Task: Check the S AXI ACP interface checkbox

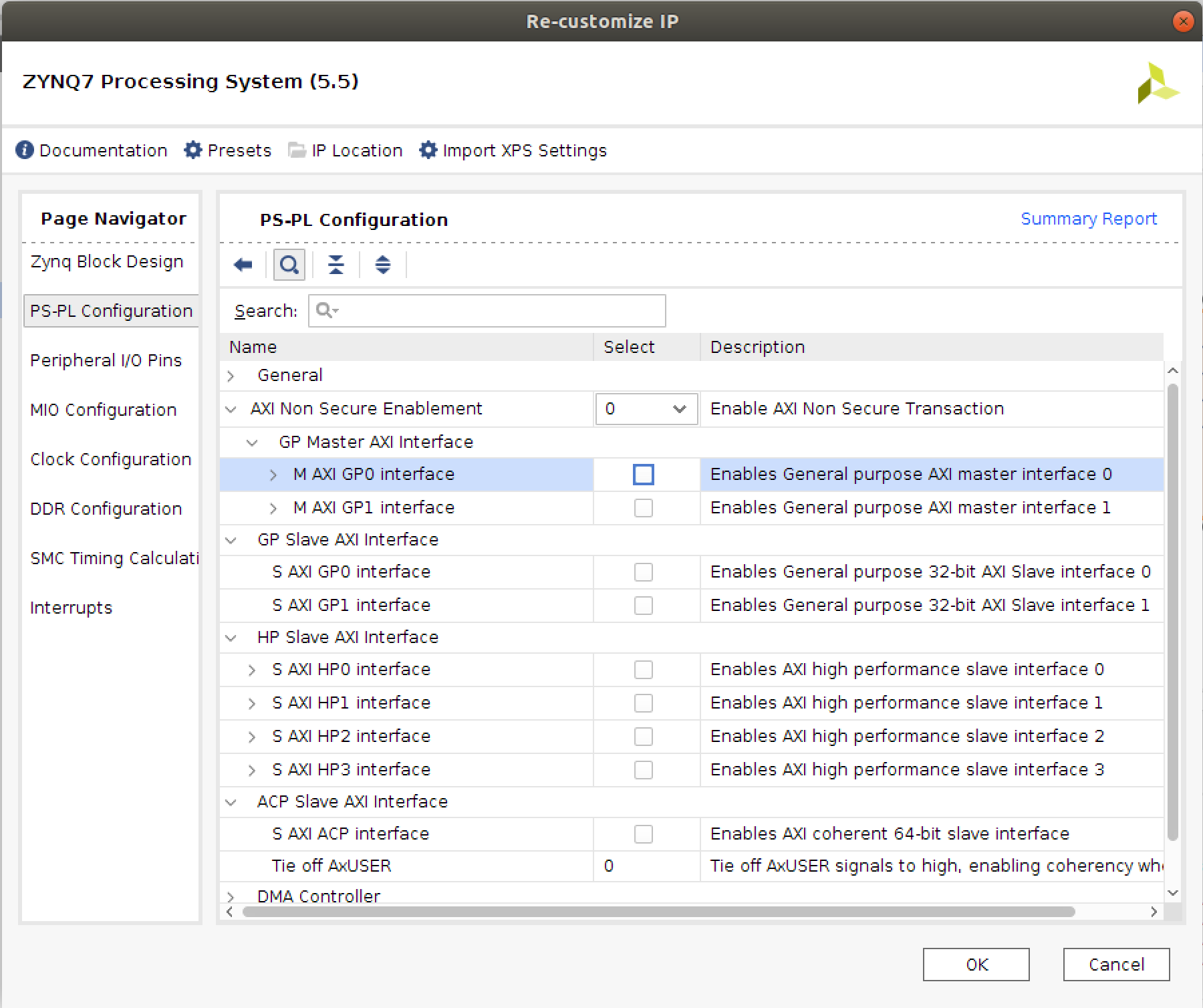Action: coord(643,834)
